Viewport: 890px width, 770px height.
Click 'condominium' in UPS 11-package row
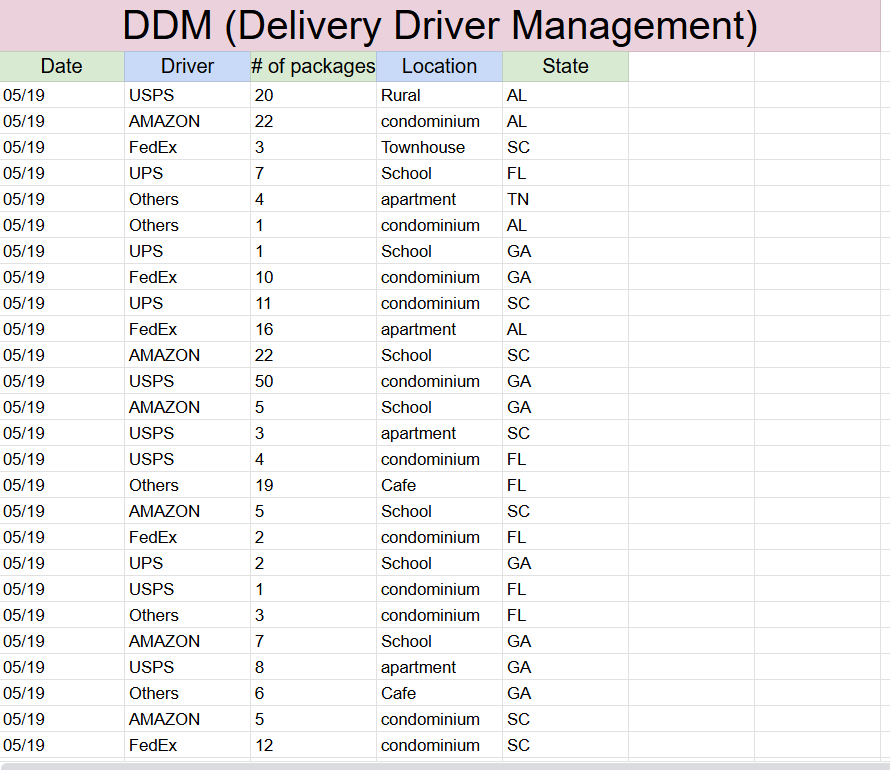pyautogui.click(x=439, y=303)
